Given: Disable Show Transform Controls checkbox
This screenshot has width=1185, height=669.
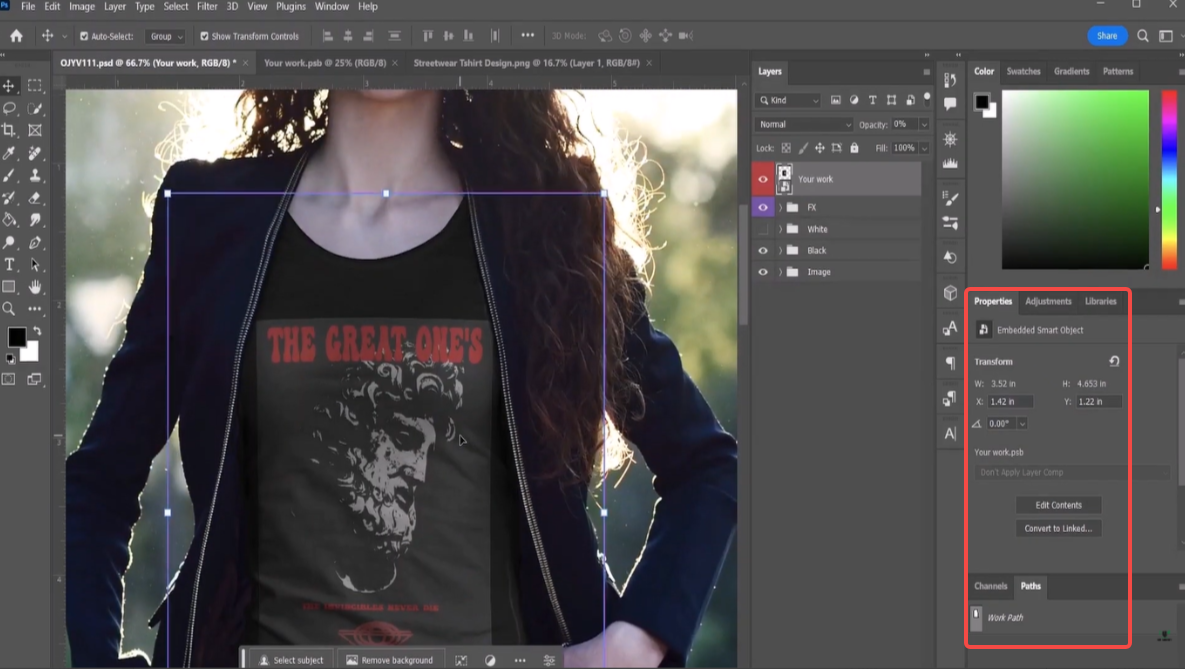Looking at the screenshot, I should click(x=204, y=36).
